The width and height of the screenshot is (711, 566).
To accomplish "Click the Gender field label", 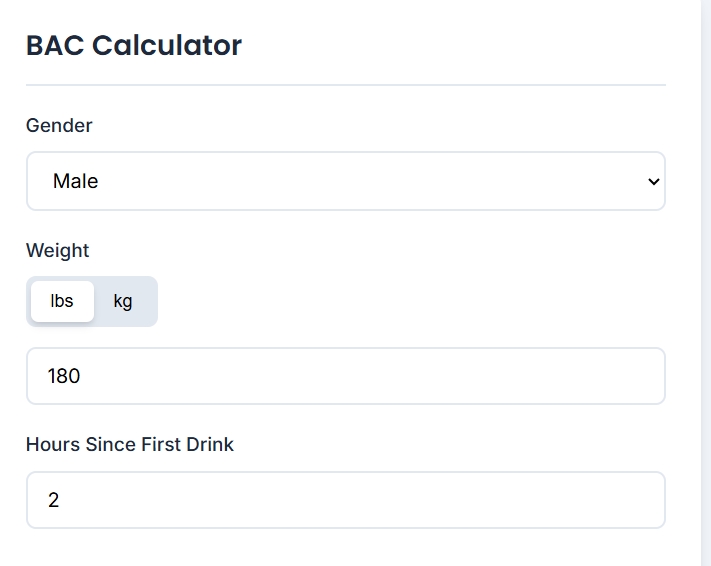I will [x=59, y=126].
